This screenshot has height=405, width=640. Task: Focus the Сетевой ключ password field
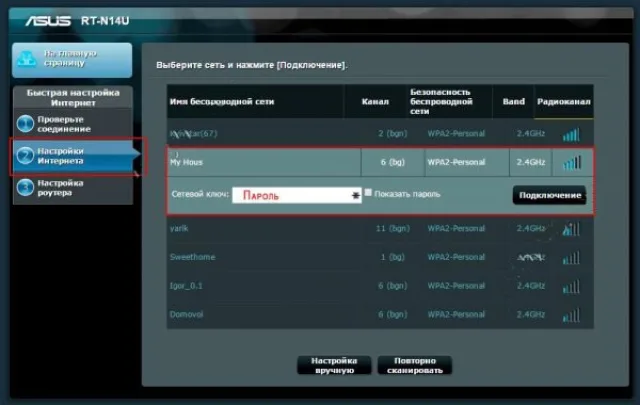pos(297,195)
